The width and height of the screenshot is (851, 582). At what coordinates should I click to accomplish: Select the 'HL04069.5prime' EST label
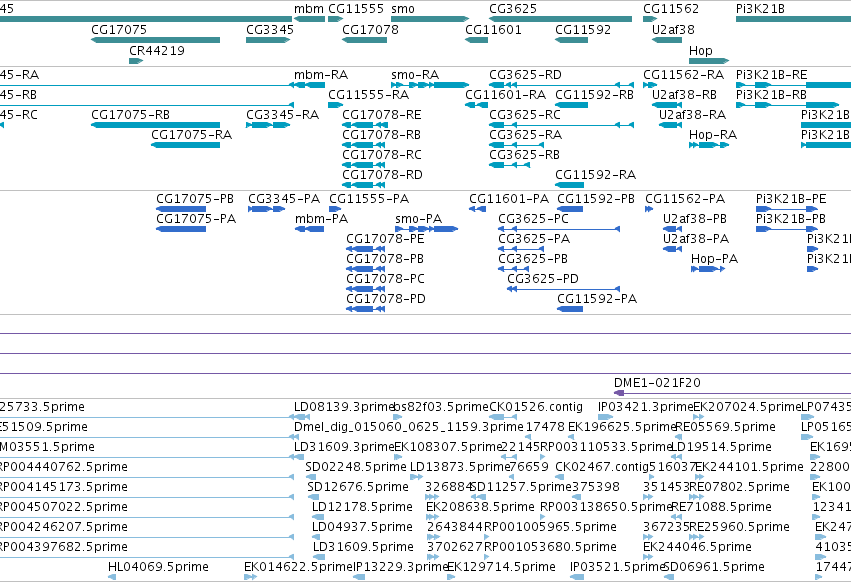coord(158,567)
